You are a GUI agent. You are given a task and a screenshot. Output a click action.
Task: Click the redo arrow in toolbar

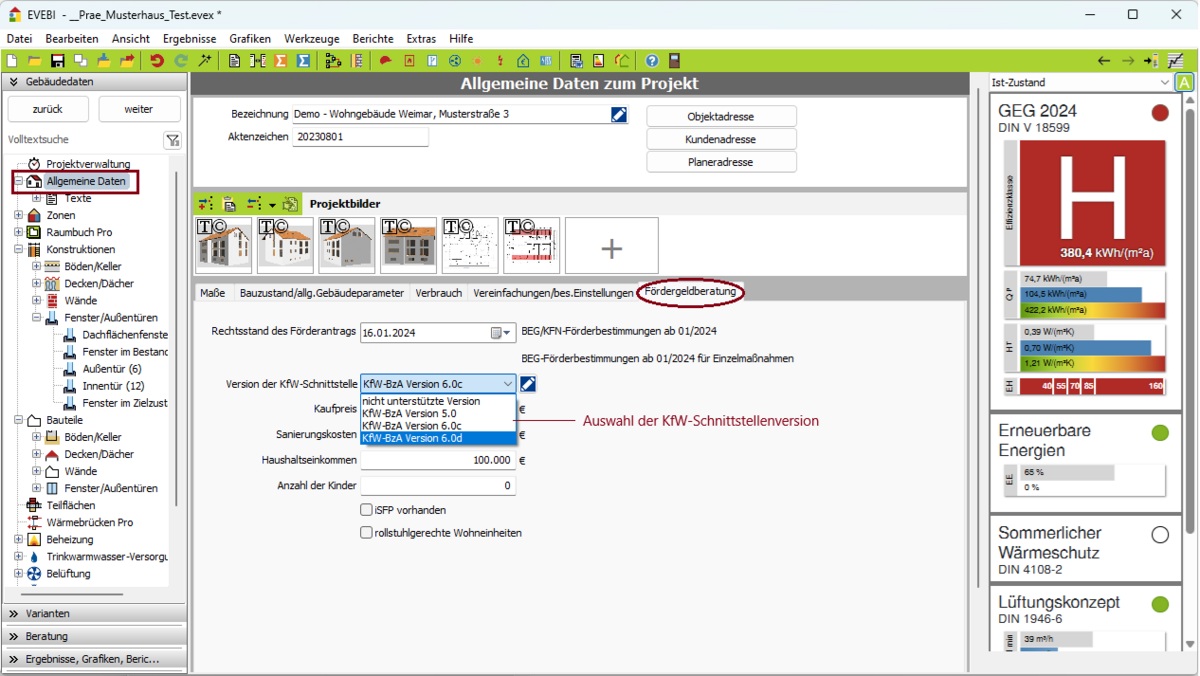pos(181,61)
